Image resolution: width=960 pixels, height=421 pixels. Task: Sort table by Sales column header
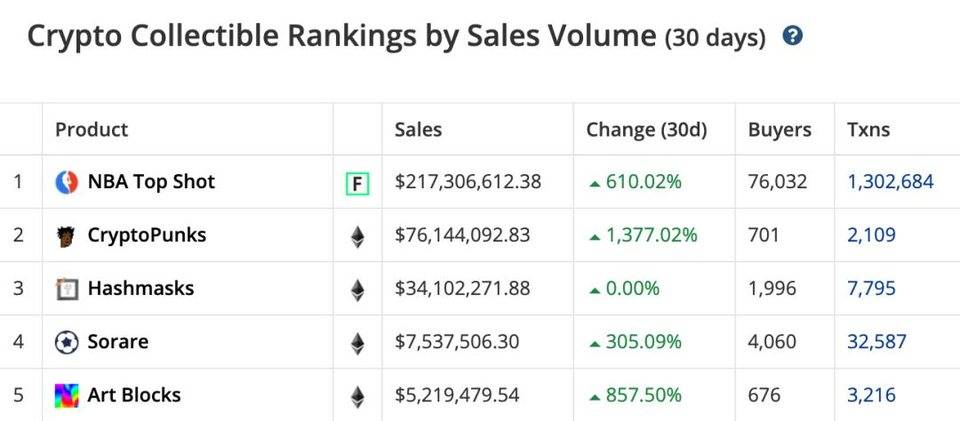[418, 130]
